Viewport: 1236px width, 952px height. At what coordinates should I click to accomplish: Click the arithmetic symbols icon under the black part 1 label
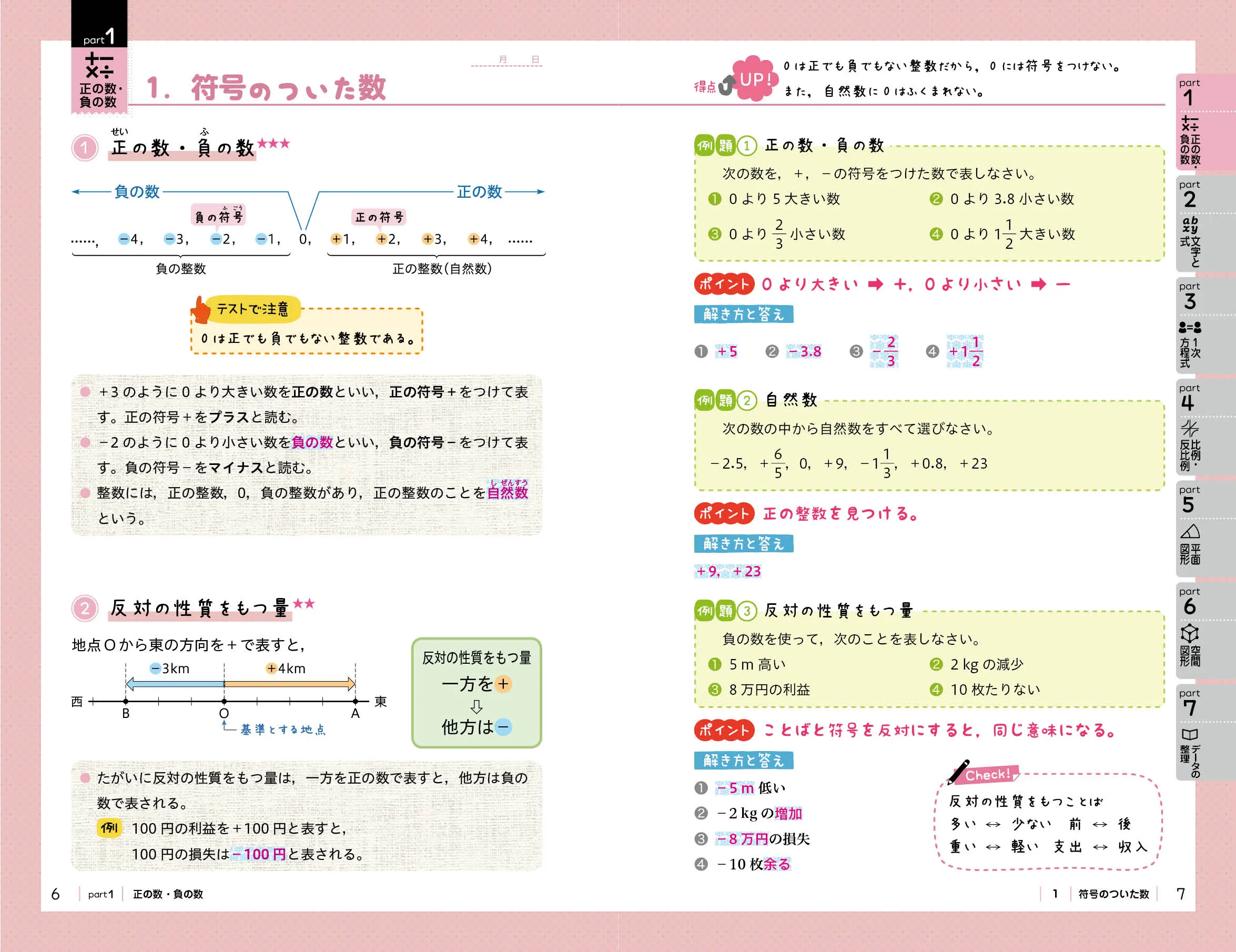click(x=99, y=65)
